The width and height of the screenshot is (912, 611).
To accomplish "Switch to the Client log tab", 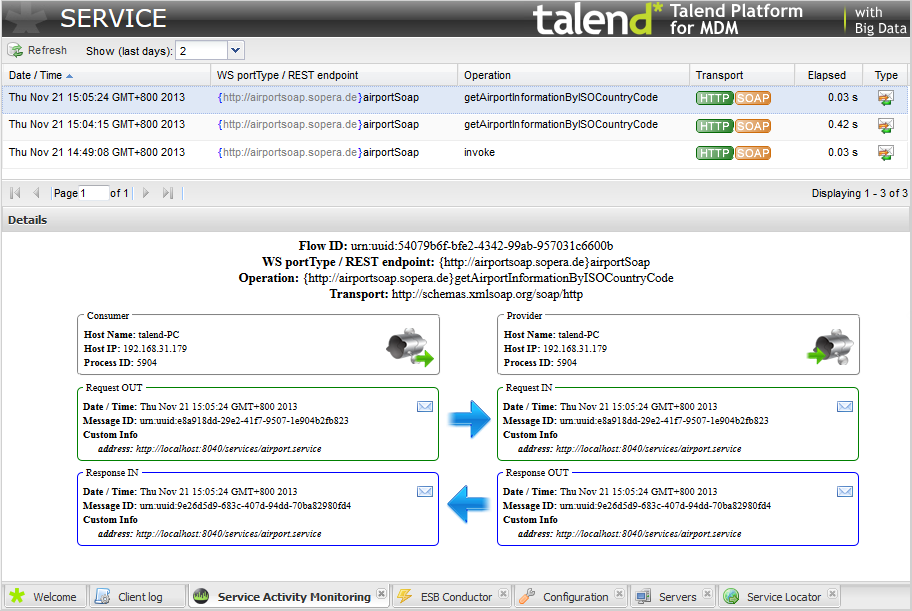I will 136,597.
